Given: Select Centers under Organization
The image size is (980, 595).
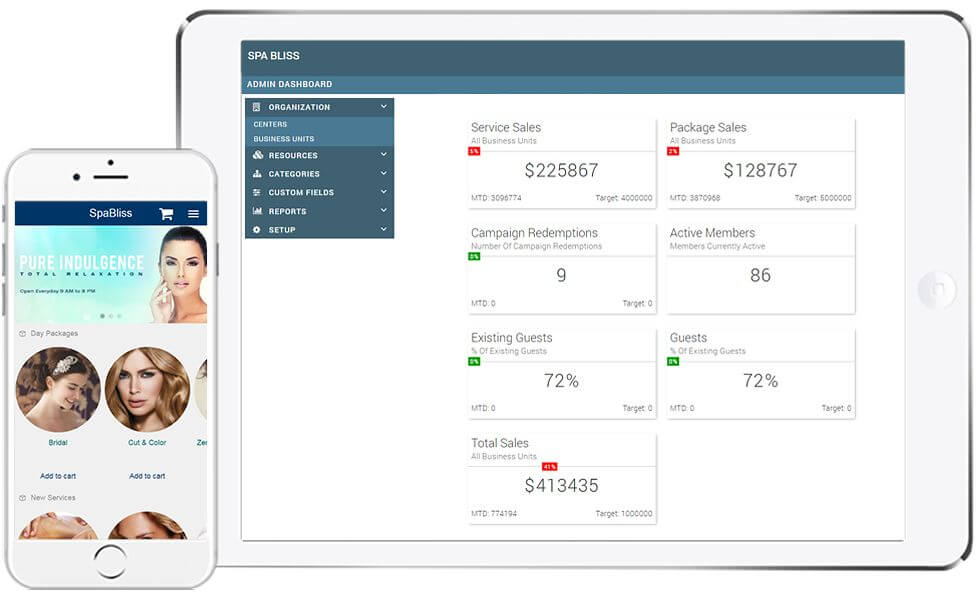Looking at the screenshot, I should point(270,124).
